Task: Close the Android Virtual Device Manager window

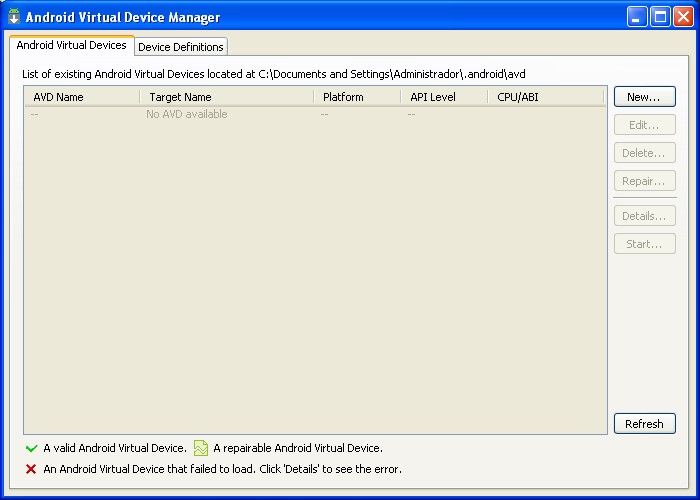Action: [683, 17]
